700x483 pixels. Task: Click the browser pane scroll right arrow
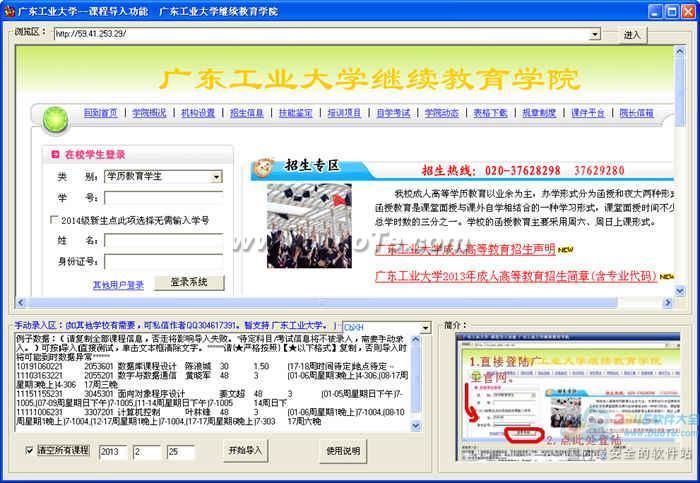(x=668, y=303)
